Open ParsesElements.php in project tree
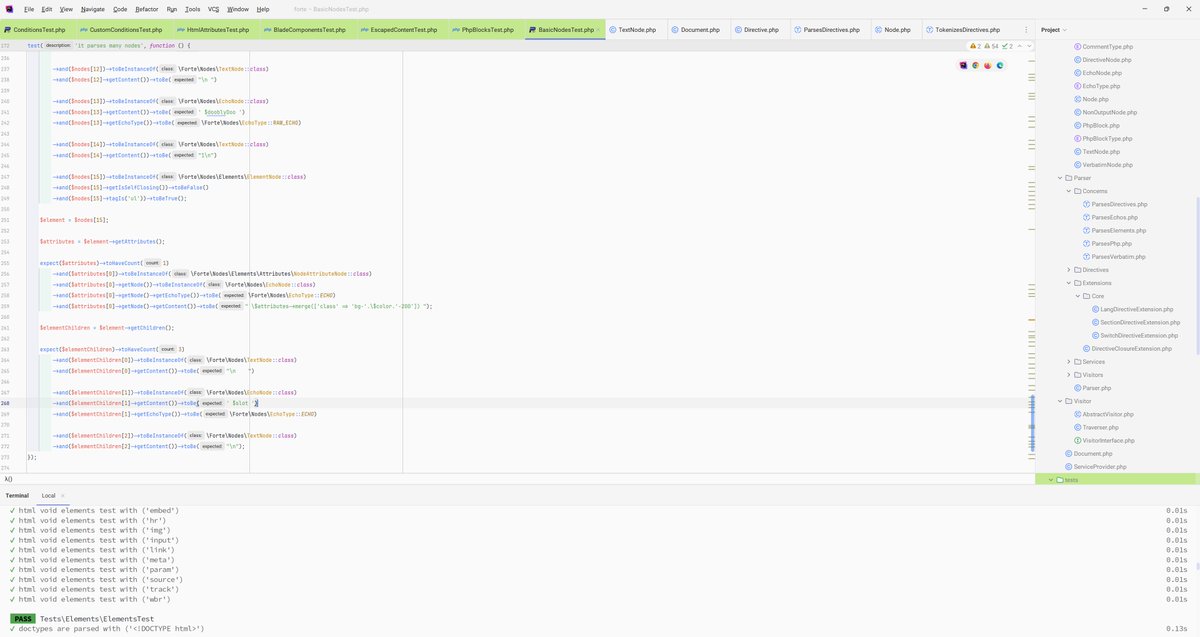1200x637 pixels. pos(1118,230)
